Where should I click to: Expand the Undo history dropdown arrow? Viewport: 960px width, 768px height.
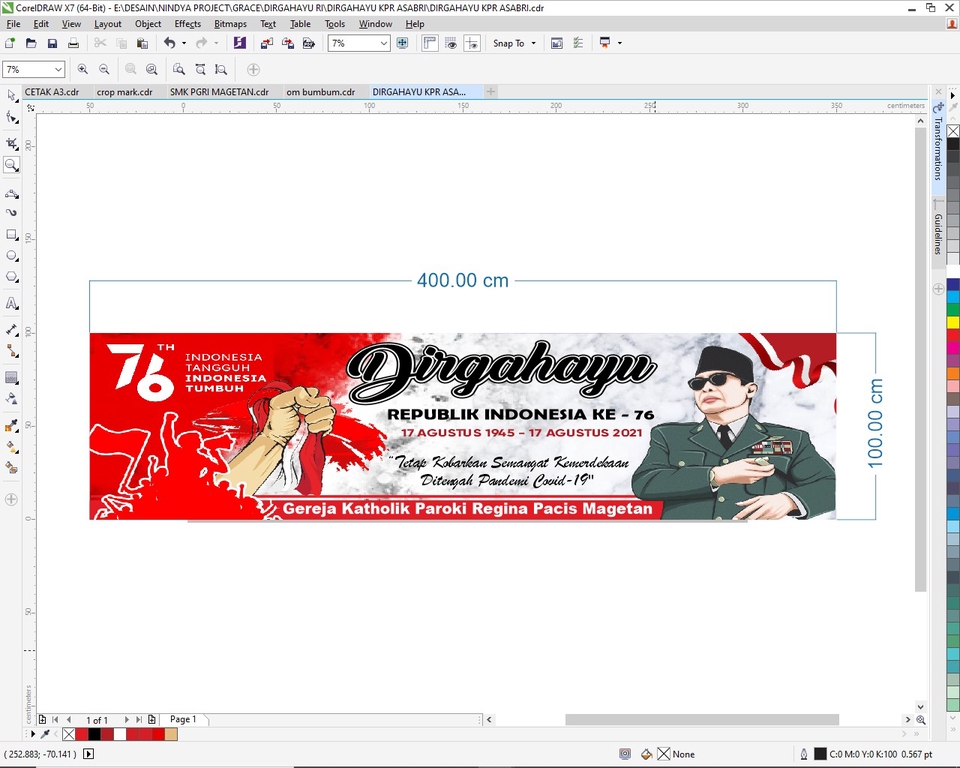click(184, 43)
